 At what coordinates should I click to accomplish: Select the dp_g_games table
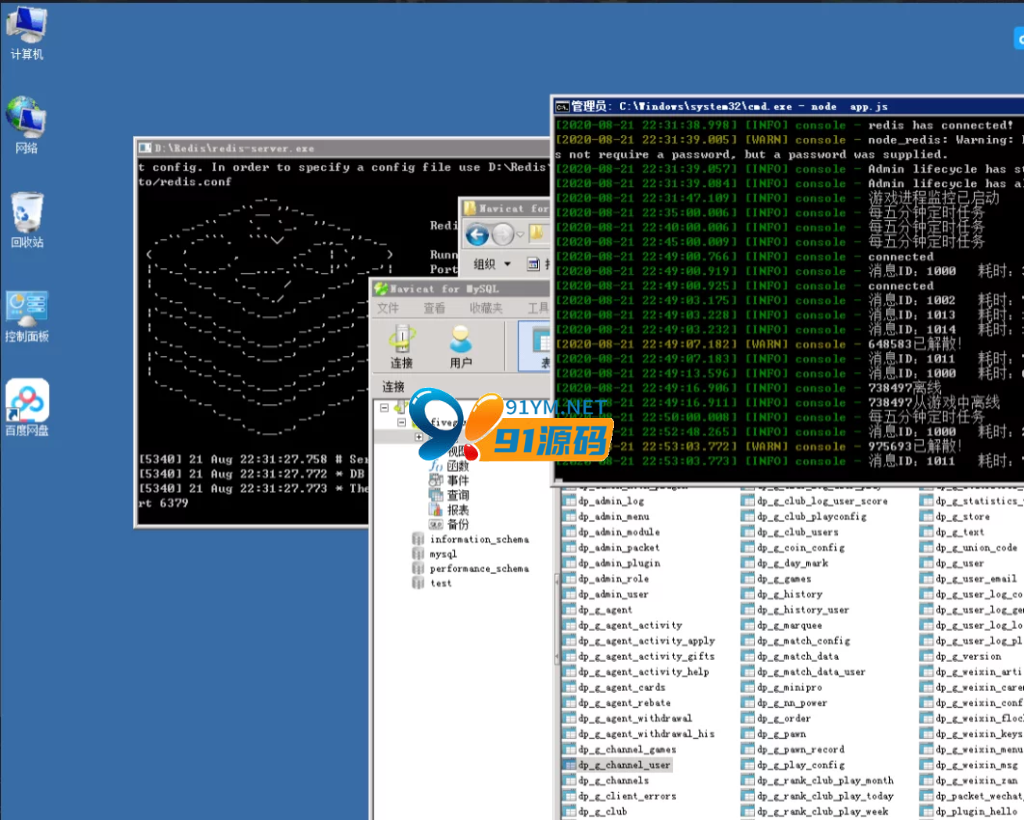pyautogui.click(x=784, y=578)
